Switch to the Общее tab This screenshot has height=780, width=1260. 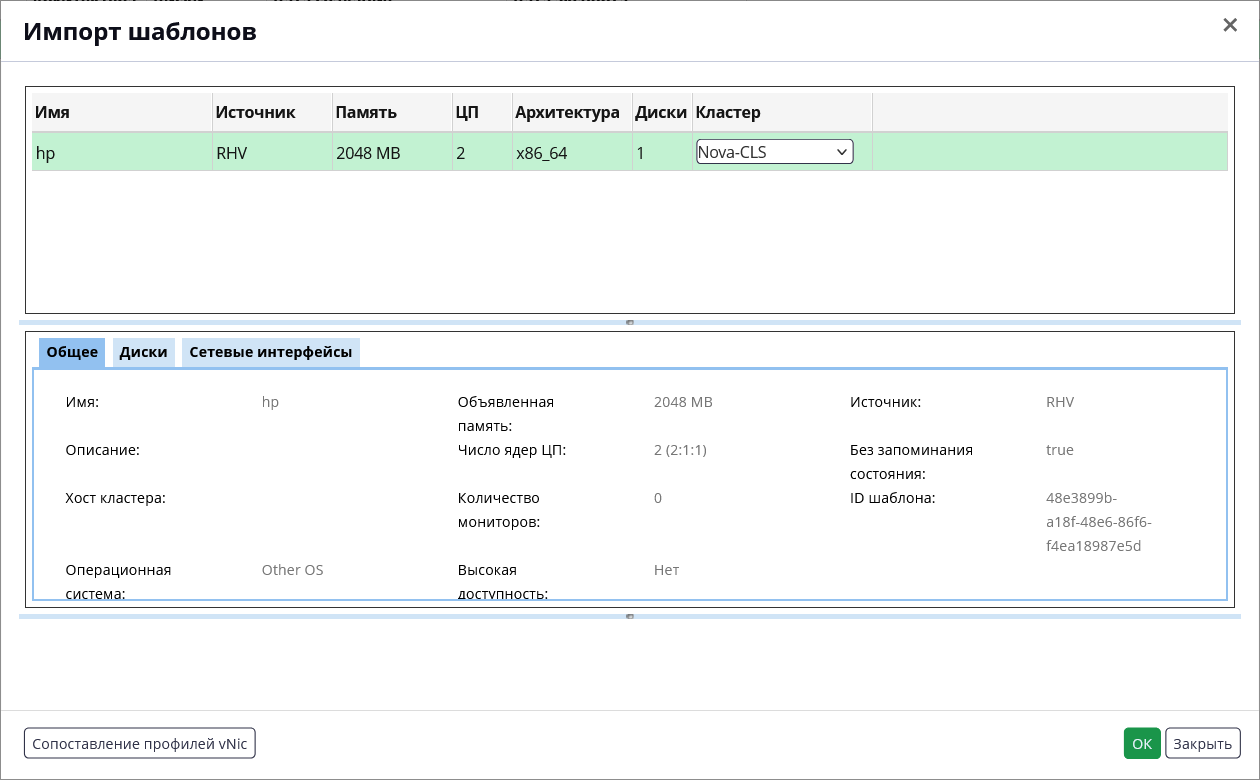(72, 352)
